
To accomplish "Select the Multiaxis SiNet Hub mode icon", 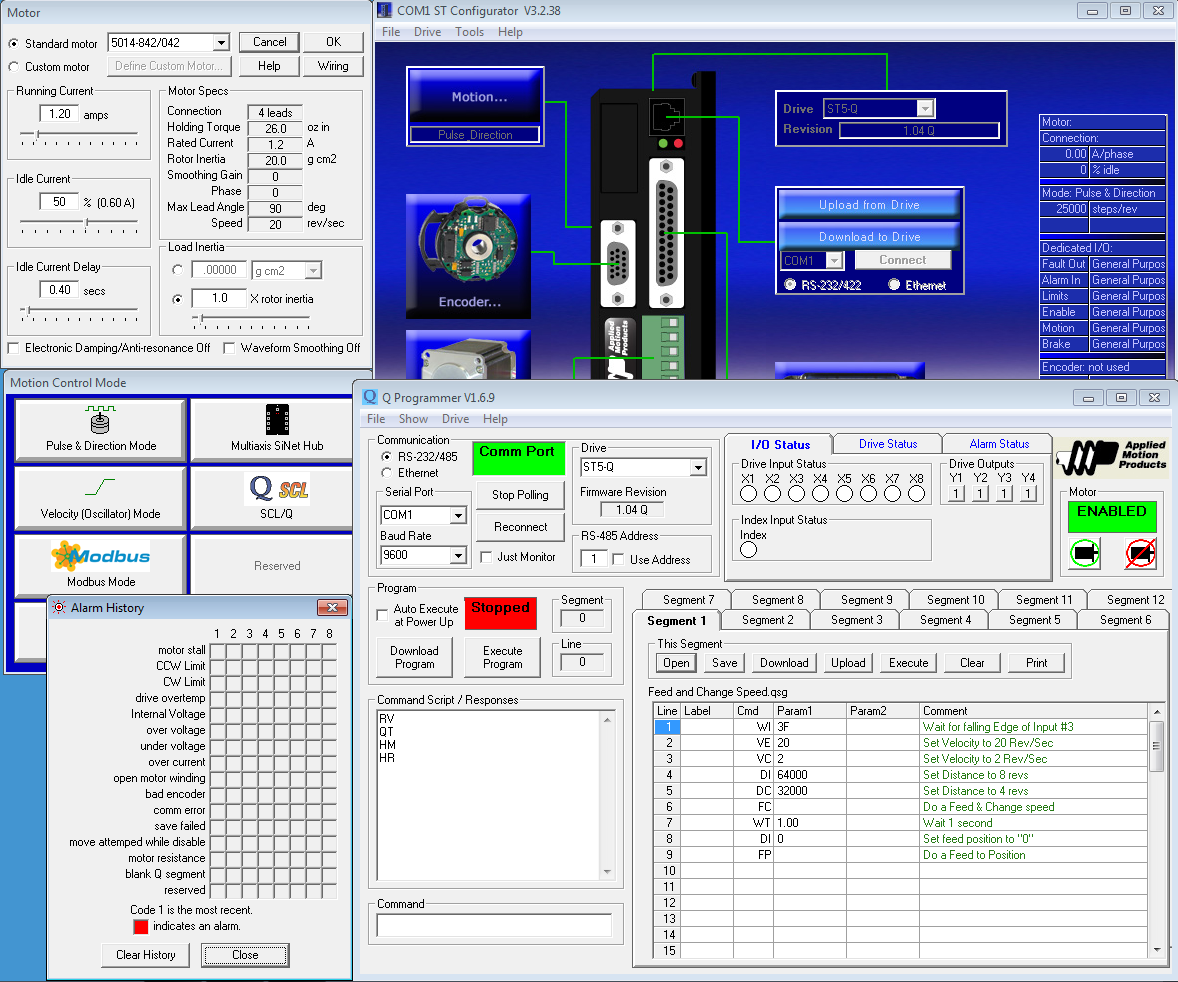I will click(277, 430).
